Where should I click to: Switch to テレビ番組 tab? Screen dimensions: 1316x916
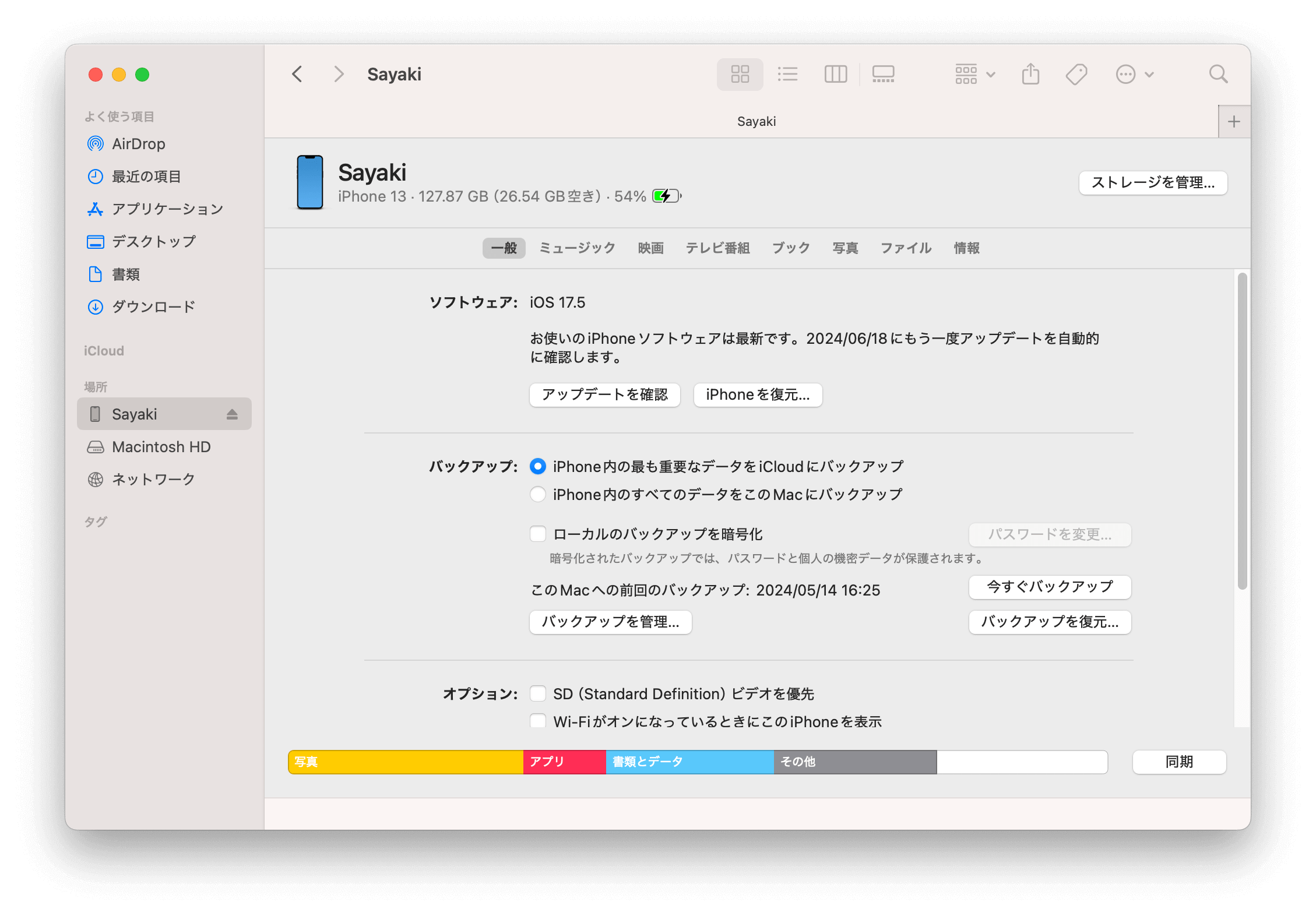click(x=717, y=248)
